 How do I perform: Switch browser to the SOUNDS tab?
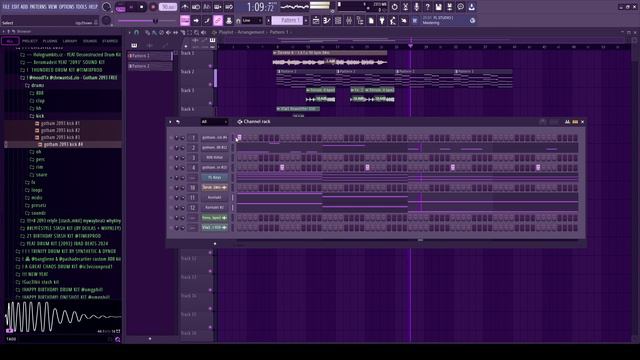[90, 41]
